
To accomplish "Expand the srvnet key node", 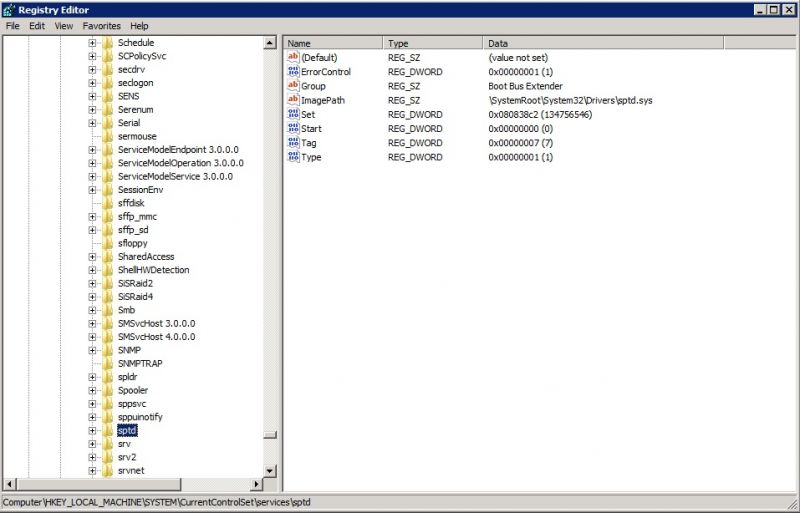I will (x=92, y=470).
